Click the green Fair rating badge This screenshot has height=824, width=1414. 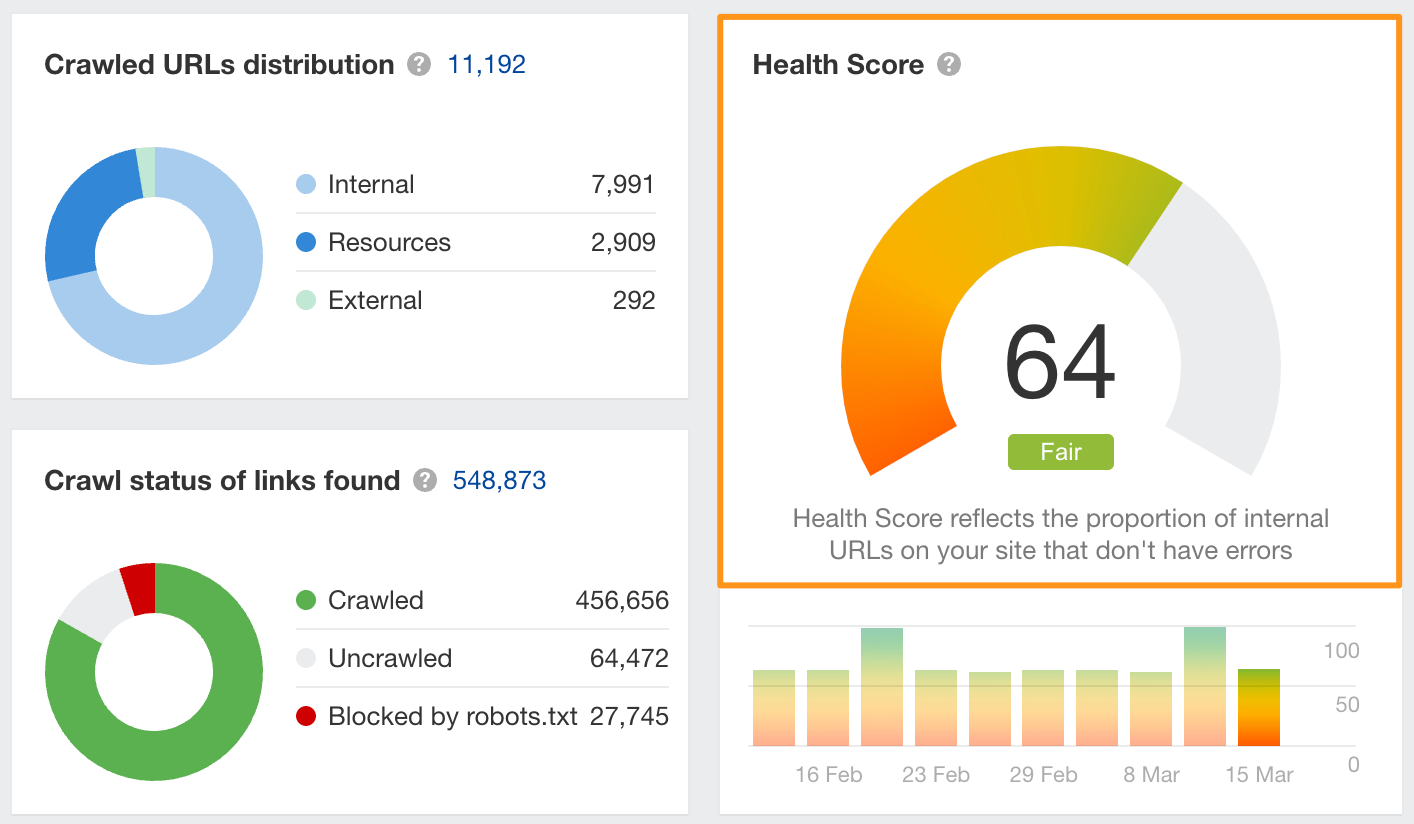click(x=1061, y=452)
